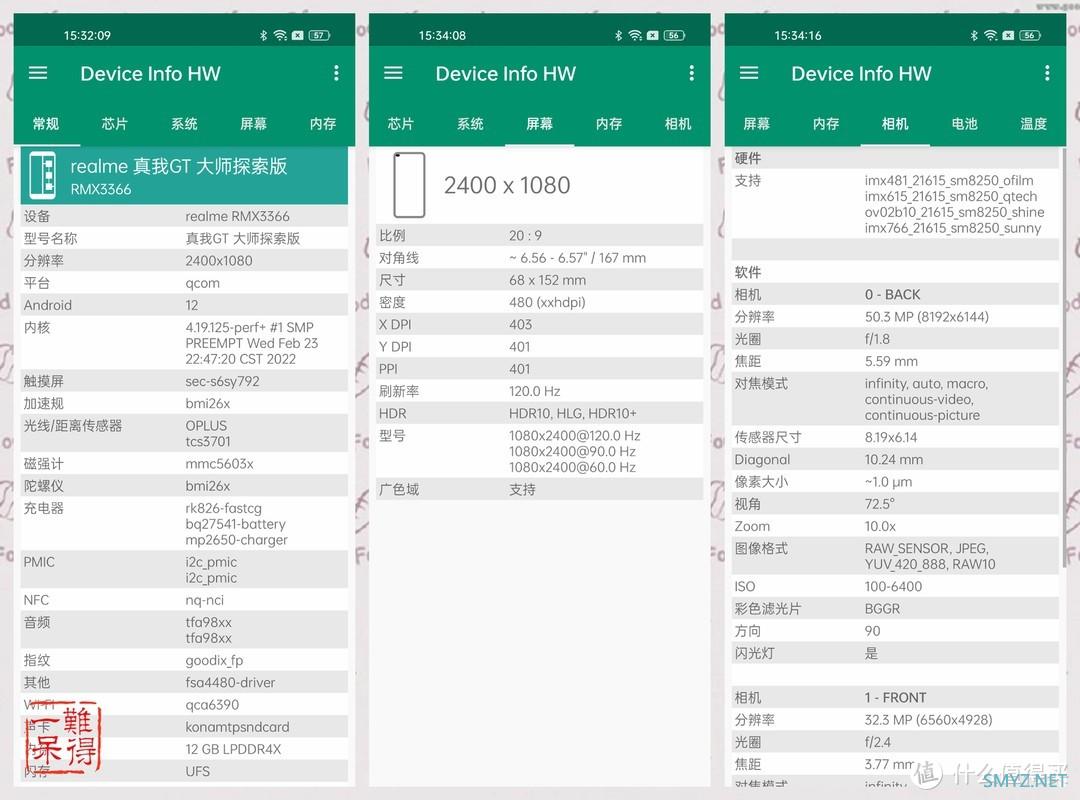Tap the phone outline icon beside 2400 x 1080
Viewport: 1080px width, 800px height.
409,185
